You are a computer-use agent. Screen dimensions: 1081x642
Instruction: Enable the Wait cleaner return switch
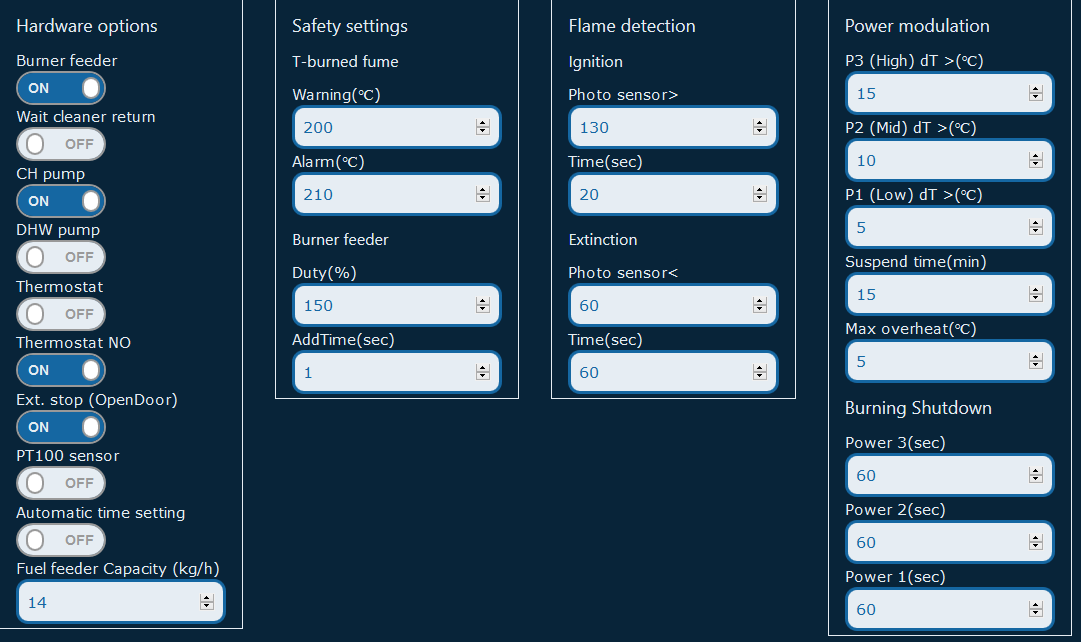pyautogui.click(x=60, y=144)
